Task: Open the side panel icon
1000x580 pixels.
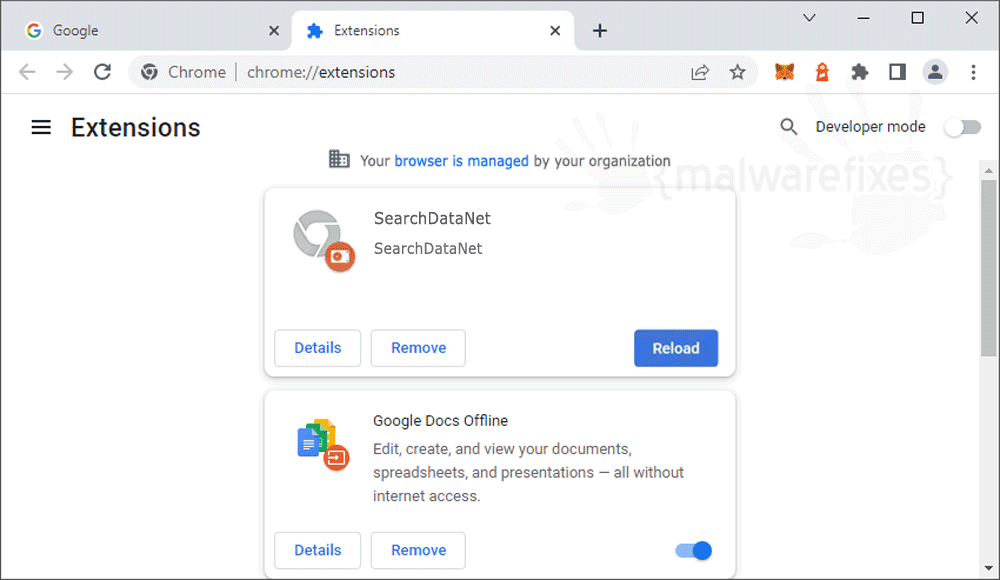Action: [897, 72]
